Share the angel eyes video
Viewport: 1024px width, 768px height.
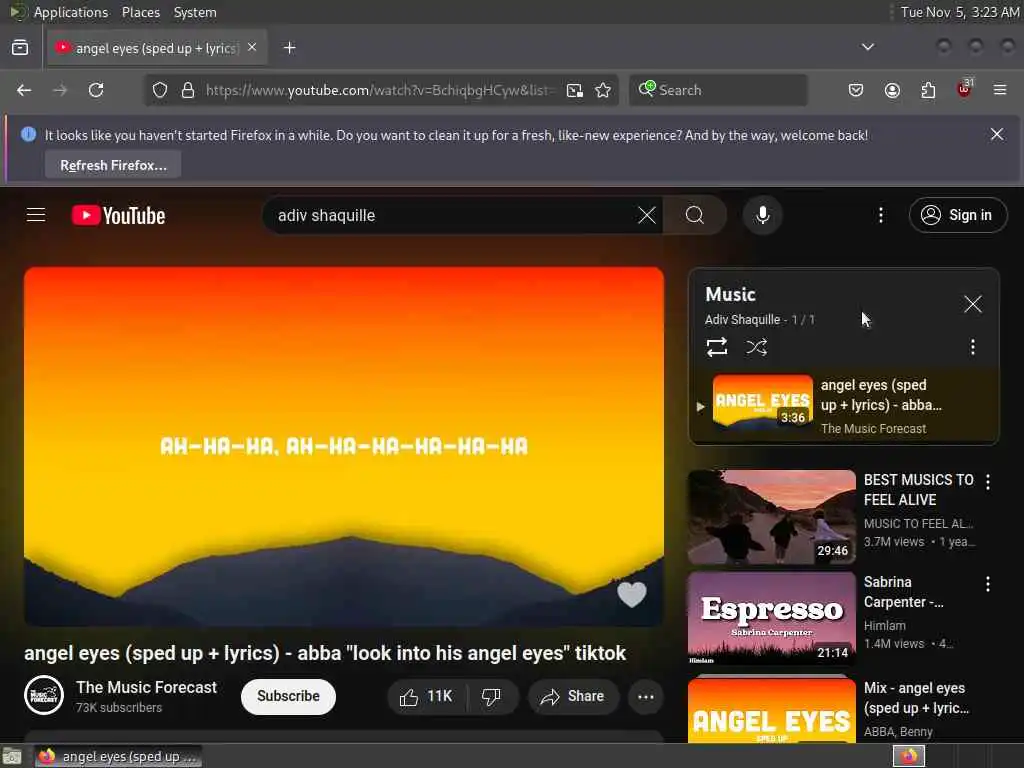[x=573, y=697]
